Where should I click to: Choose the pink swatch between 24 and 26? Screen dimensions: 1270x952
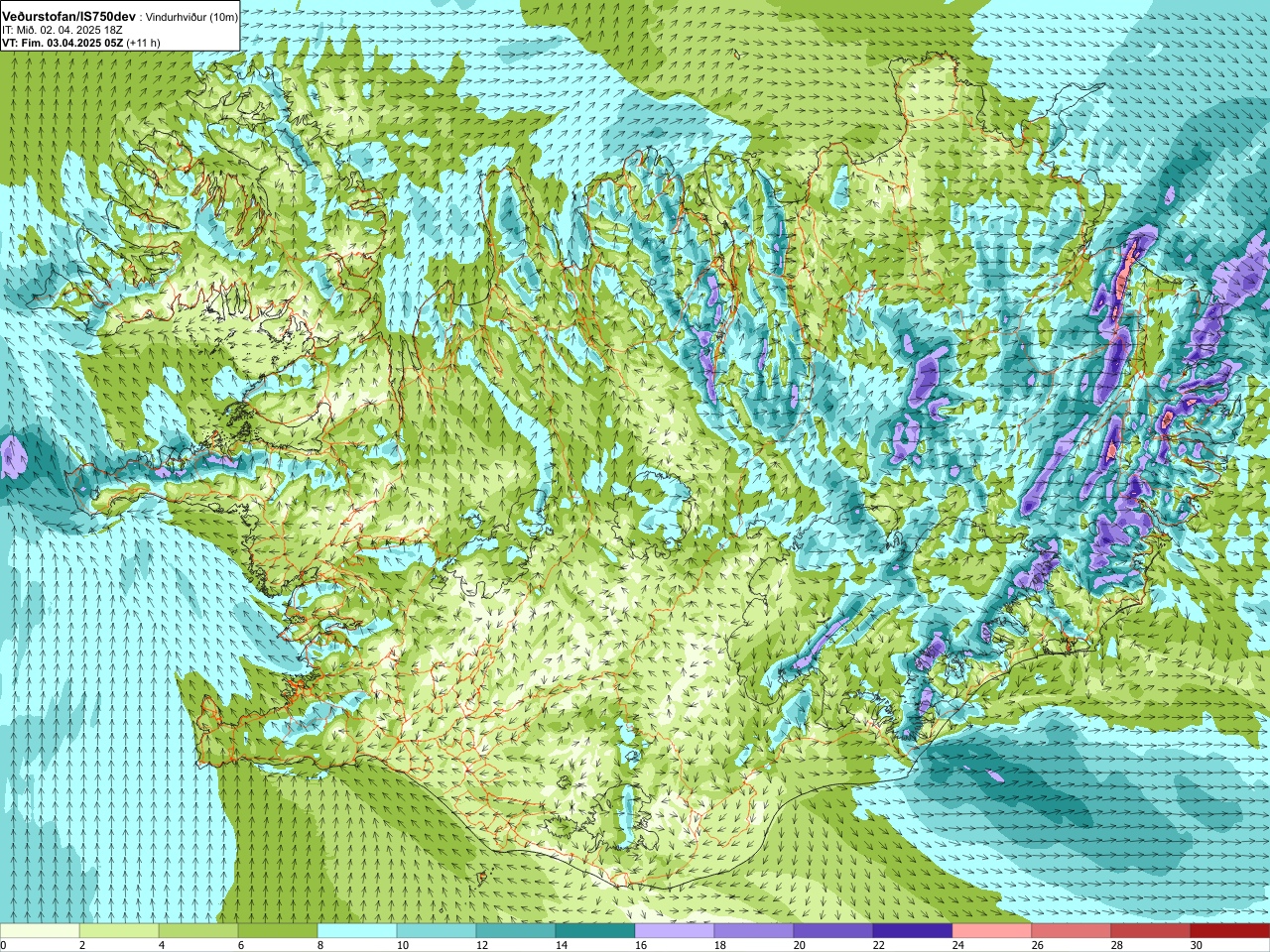click(x=992, y=931)
